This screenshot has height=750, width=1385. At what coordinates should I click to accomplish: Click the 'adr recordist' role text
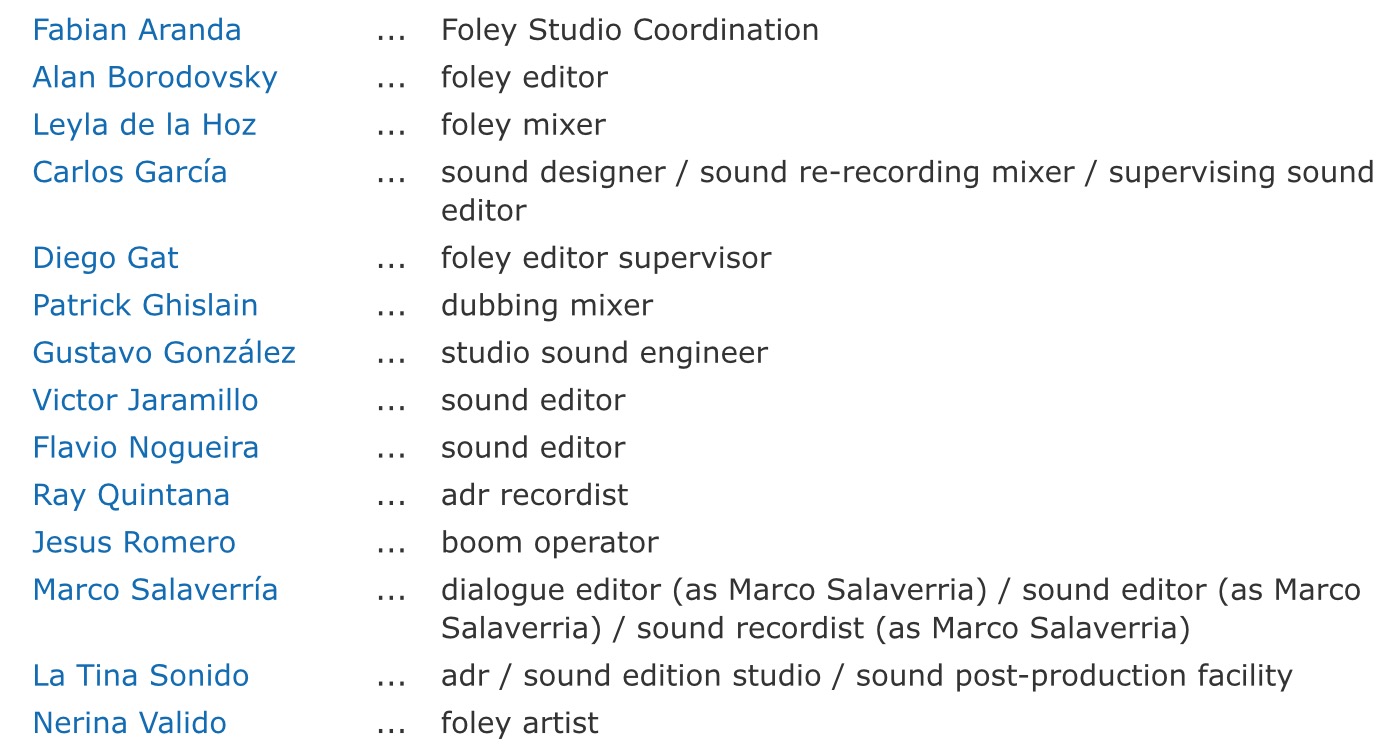(534, 495)
